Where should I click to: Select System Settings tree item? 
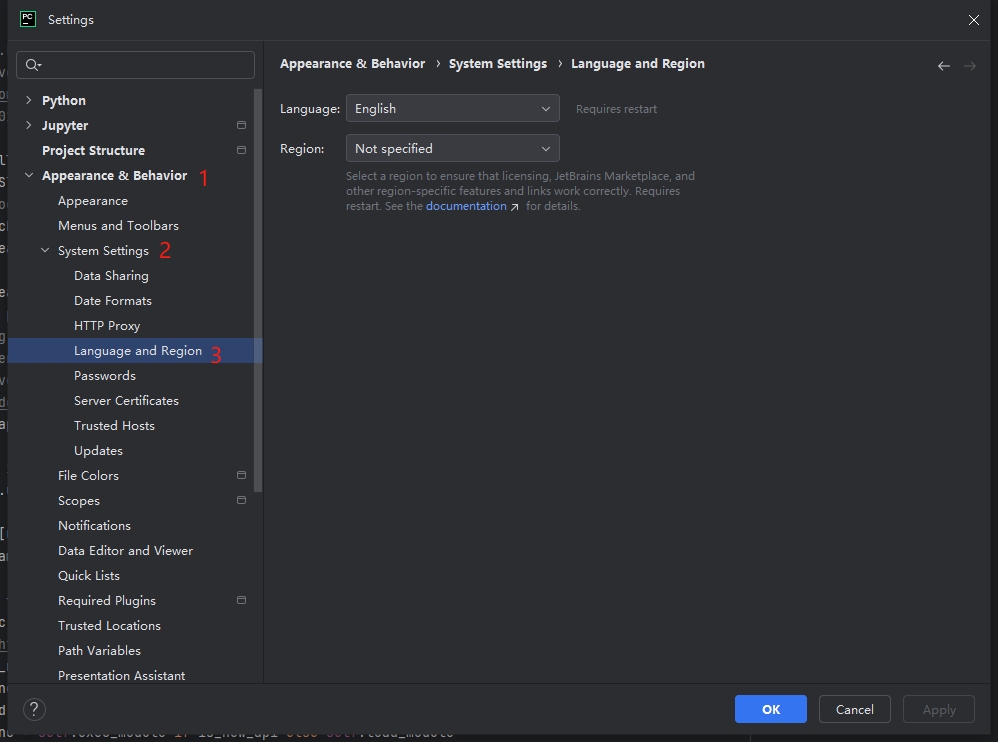coord(103,251)
